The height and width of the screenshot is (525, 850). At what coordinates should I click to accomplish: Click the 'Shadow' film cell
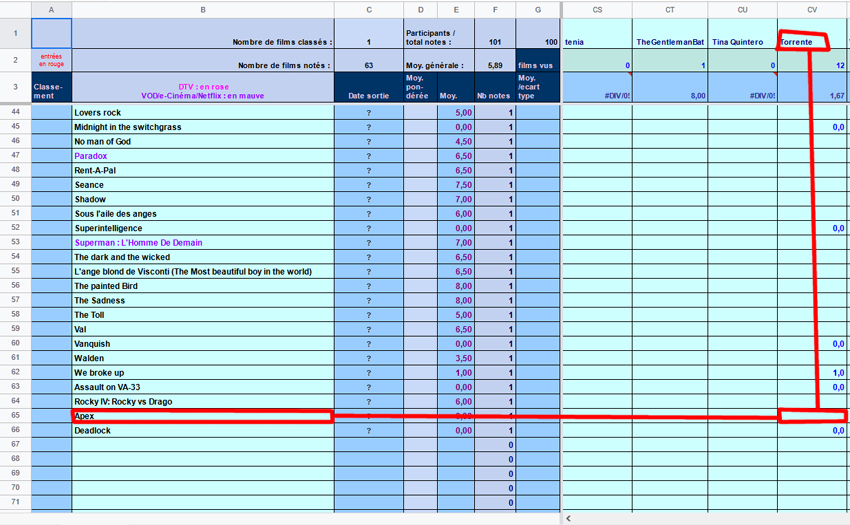203,199
